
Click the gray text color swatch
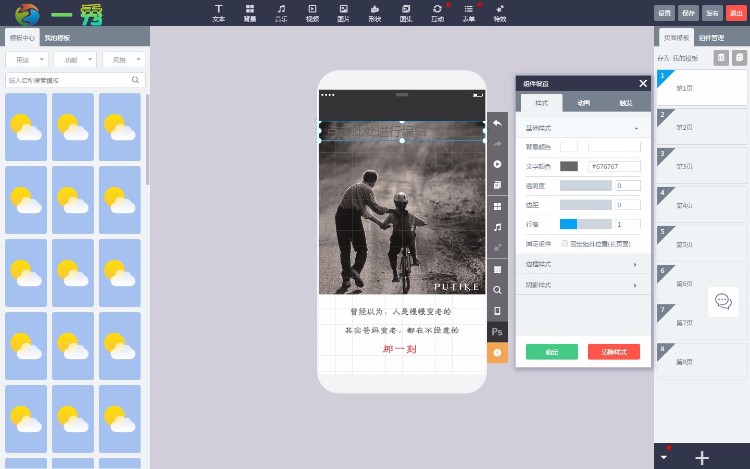coord(569,166)
